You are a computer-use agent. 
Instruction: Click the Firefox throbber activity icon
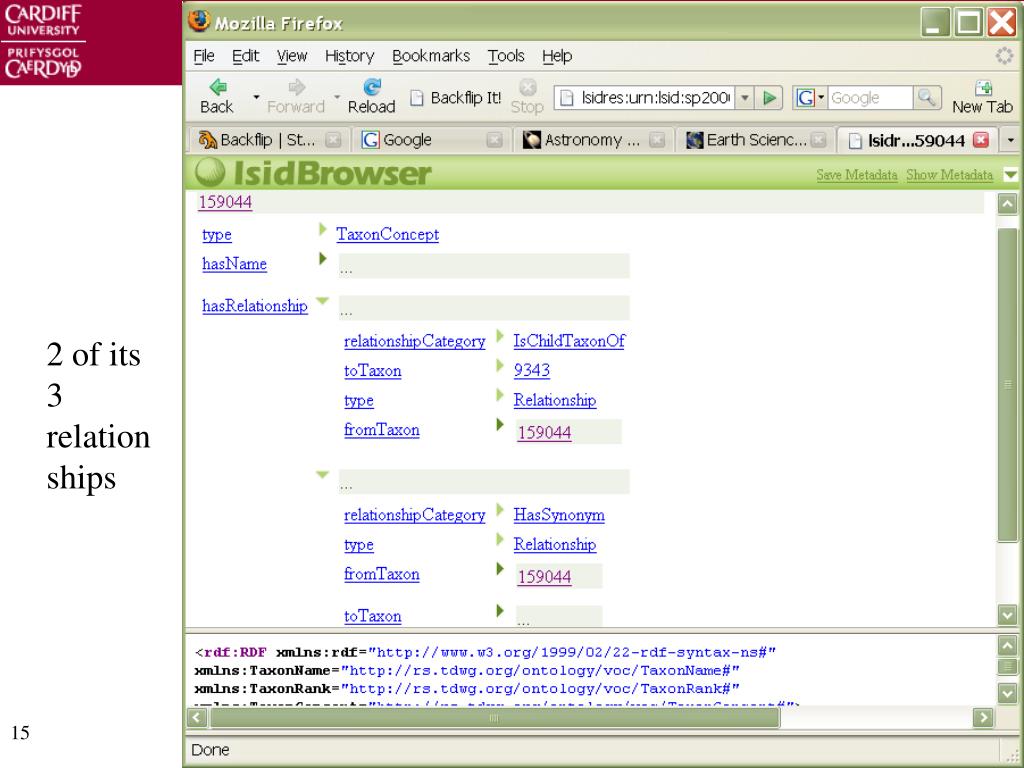[1004, 56]
